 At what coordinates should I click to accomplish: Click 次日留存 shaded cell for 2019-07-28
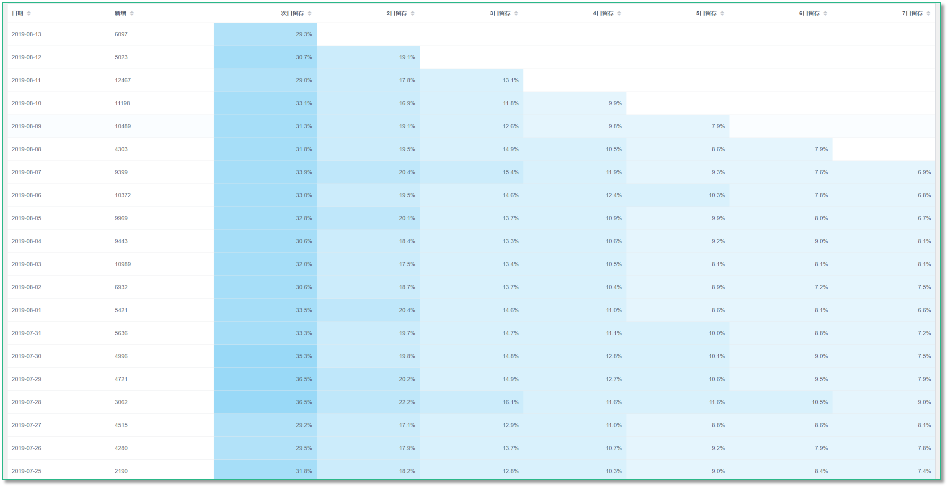266,401
